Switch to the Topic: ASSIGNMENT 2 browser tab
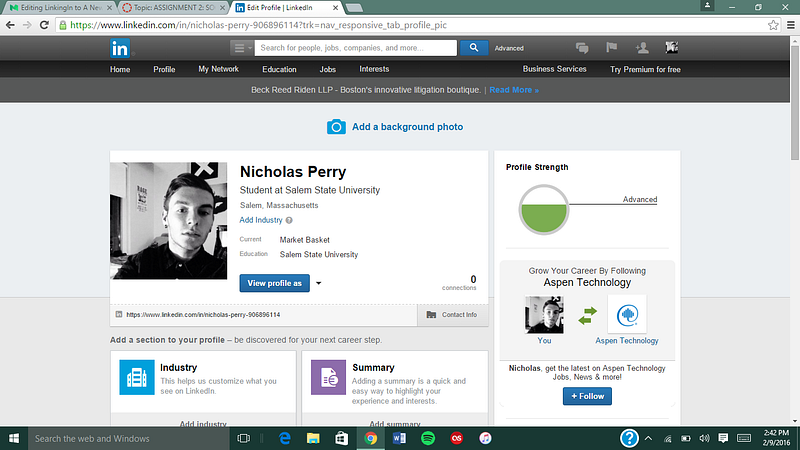 (172, 8)
